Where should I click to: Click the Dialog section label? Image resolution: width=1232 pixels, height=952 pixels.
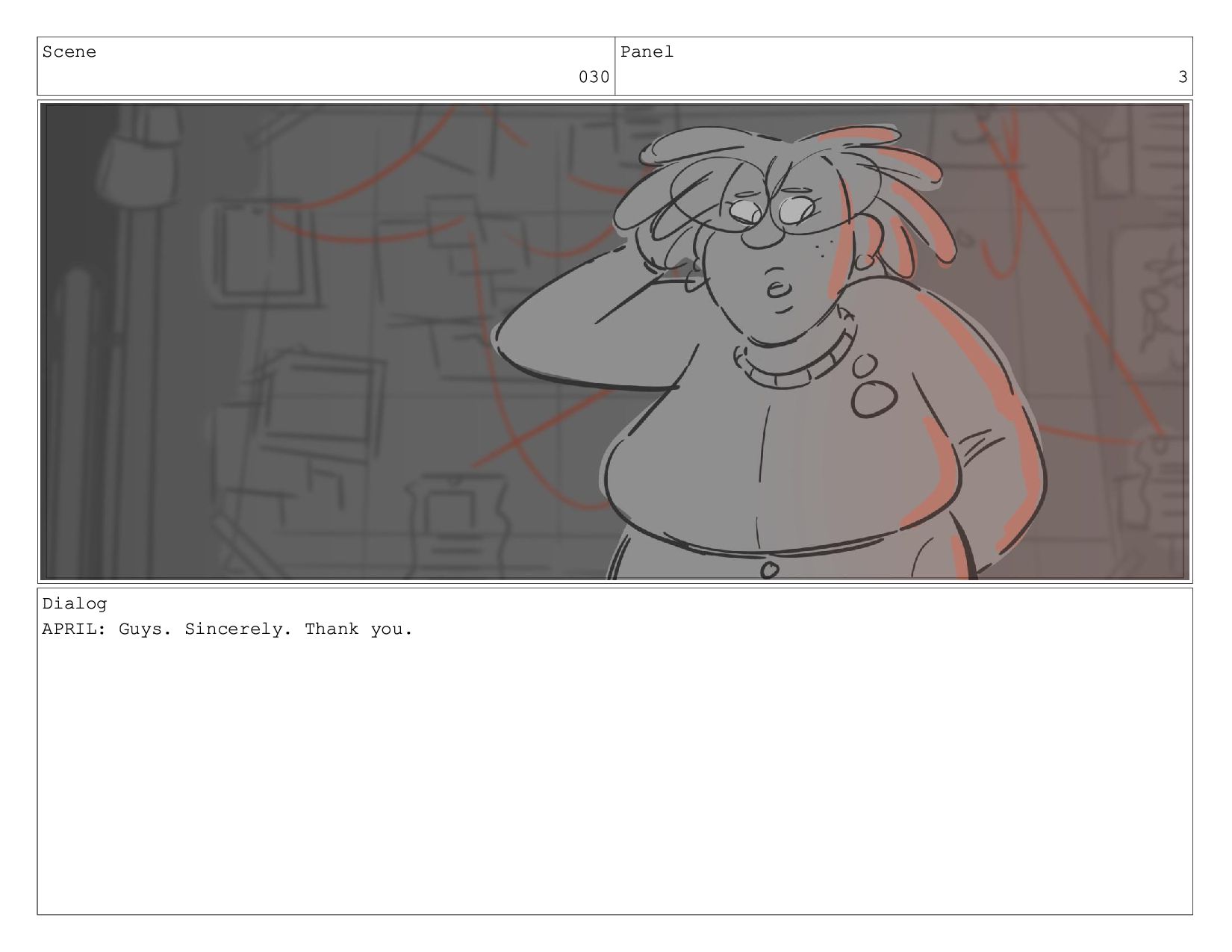coord(75,603)
